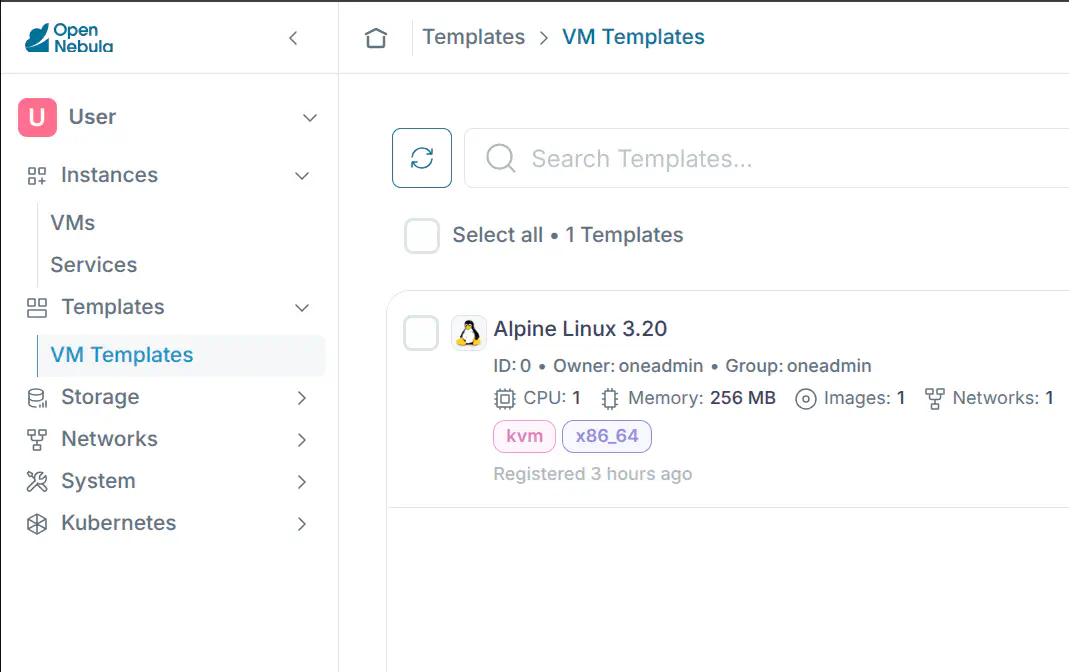Screen dimensions: 1069x672
Task: Click 'ID: 0' text
Action: pyautogui.click(x=512, y=366)
